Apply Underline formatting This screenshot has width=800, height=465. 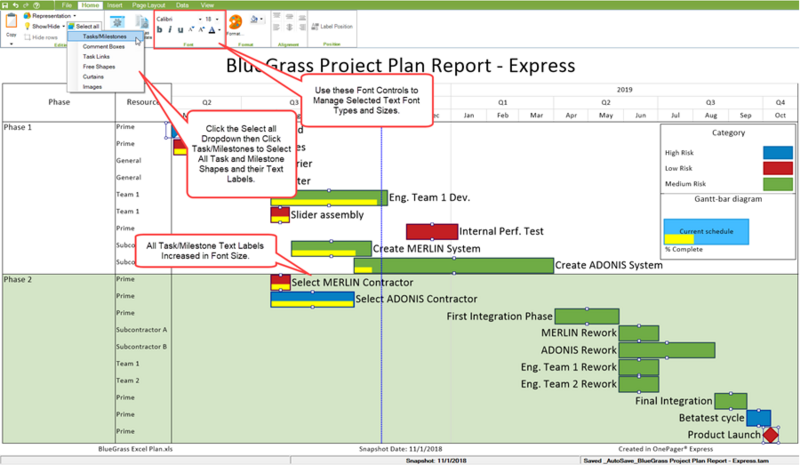pyautogui.click(x=180, y=30)
